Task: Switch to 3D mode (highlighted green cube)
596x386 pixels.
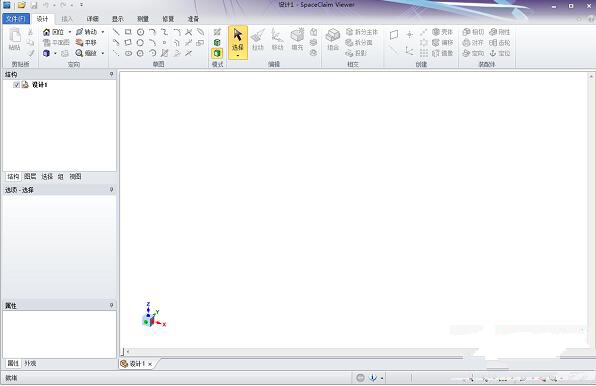Action: 217,53
